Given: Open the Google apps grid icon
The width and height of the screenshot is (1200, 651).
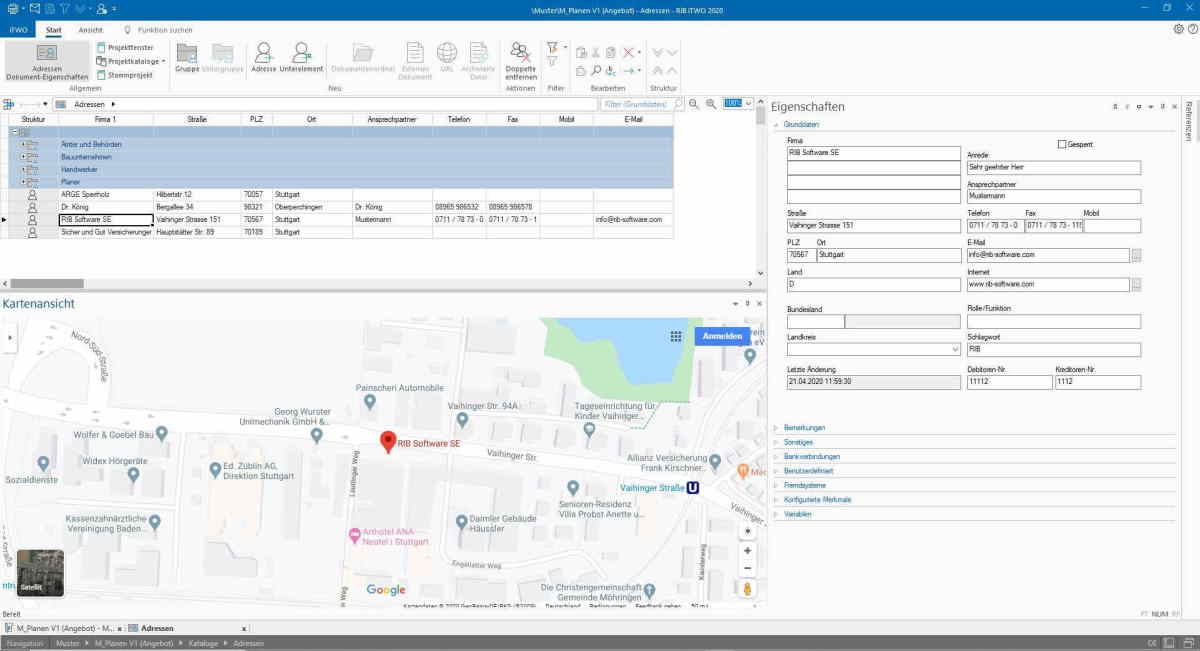Looking at the screenshot, I should coord(676,337).
